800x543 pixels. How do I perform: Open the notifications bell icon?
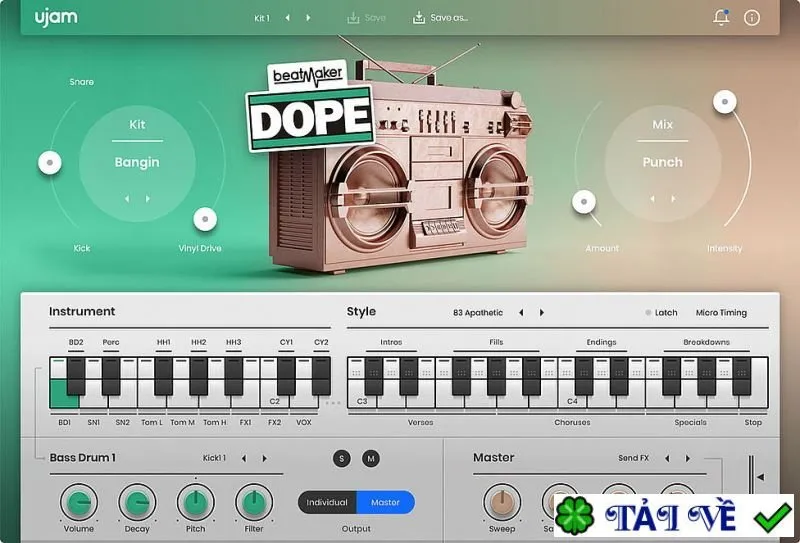721,17
